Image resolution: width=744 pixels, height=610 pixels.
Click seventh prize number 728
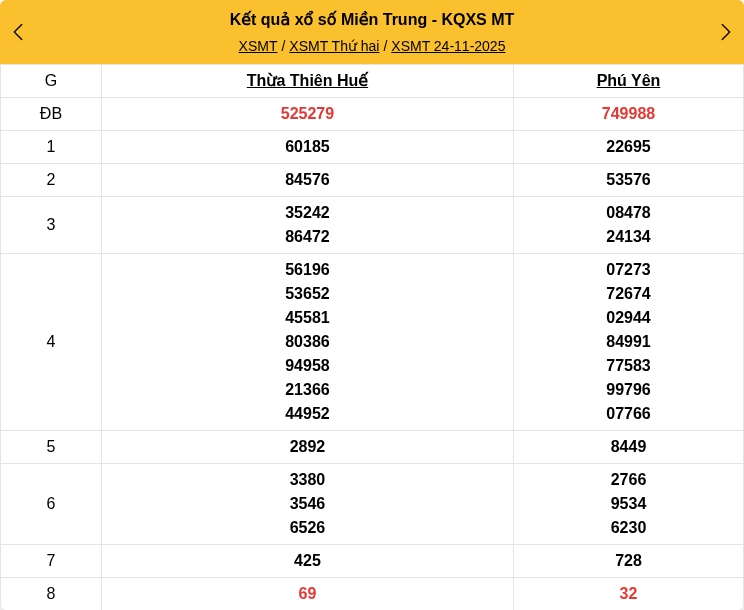628,561
